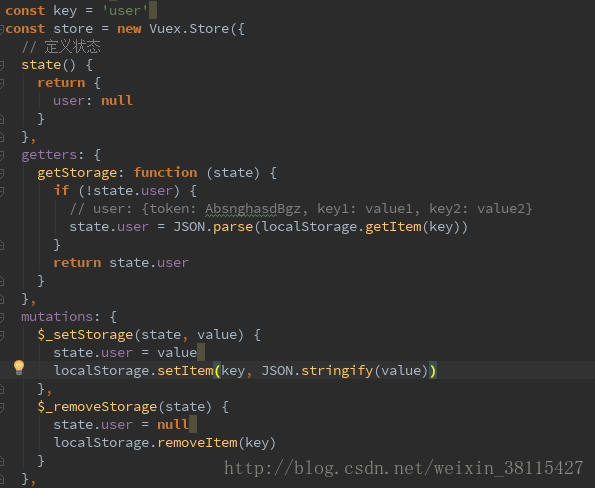Fold the 'return {' block in state()

tap(2, 83)
